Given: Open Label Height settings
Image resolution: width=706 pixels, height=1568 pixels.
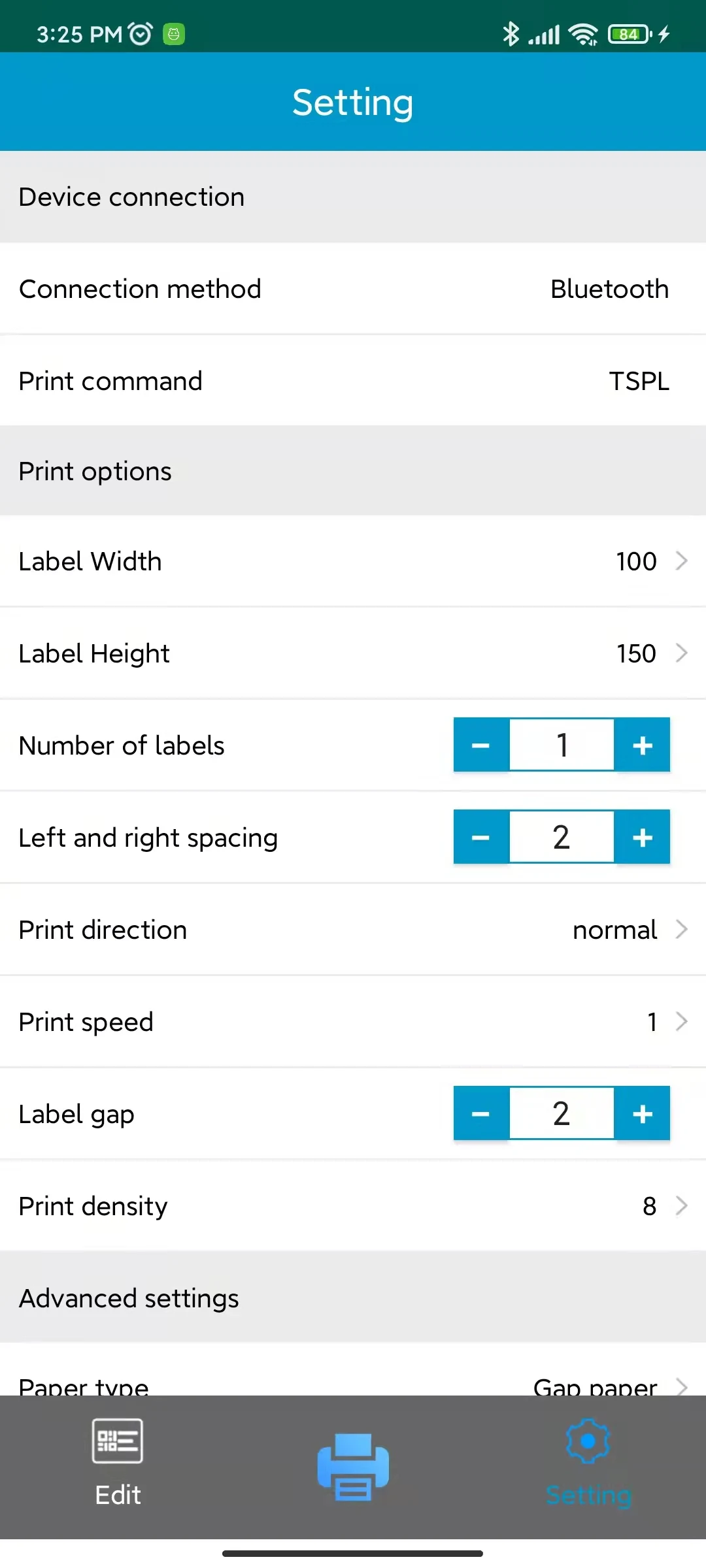Looking at the screenshot, I should point(353,653).
